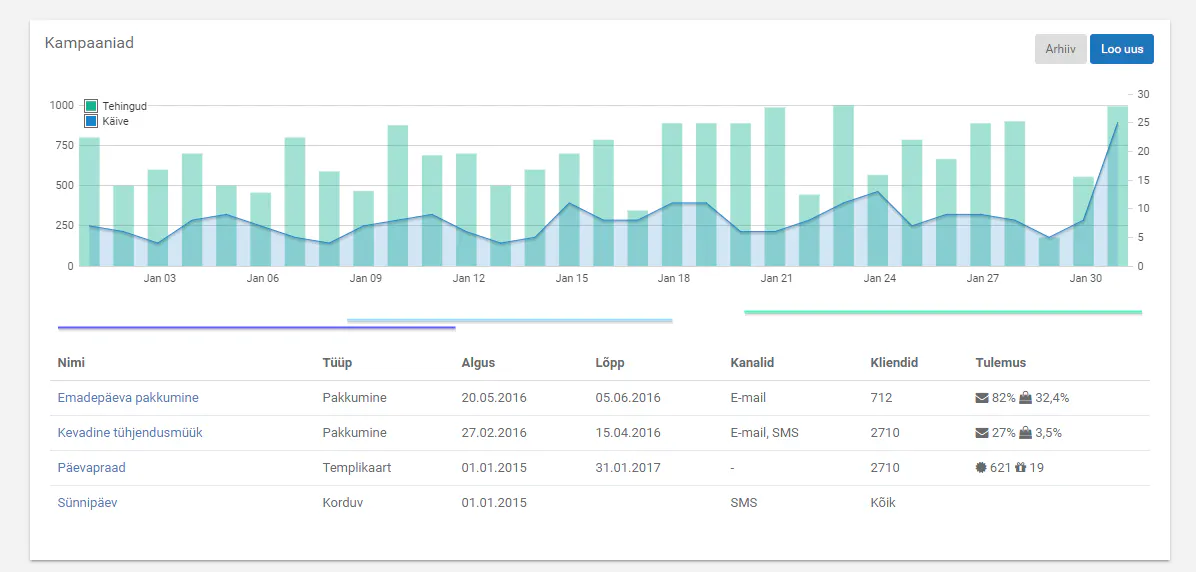Open the Päevapraad campaign link
The width and height of the screenshot is (1196, 572).
pos(92,468)
